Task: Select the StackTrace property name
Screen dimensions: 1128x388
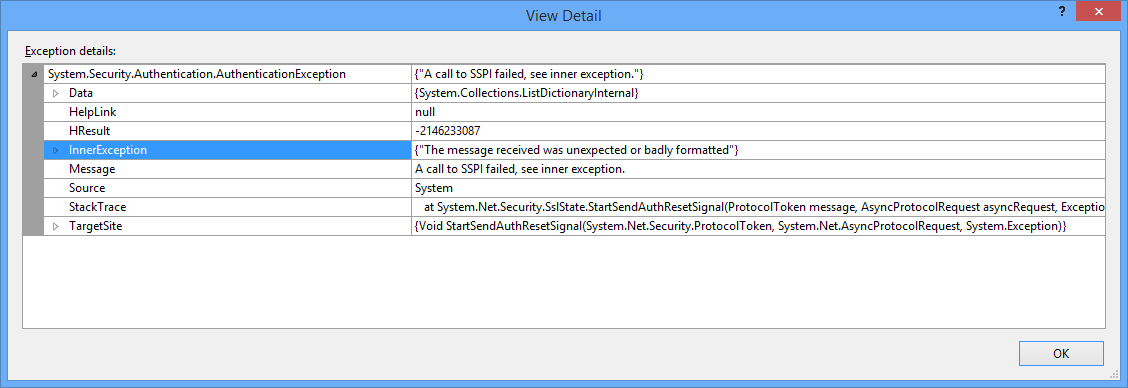Action: point(97,207)
